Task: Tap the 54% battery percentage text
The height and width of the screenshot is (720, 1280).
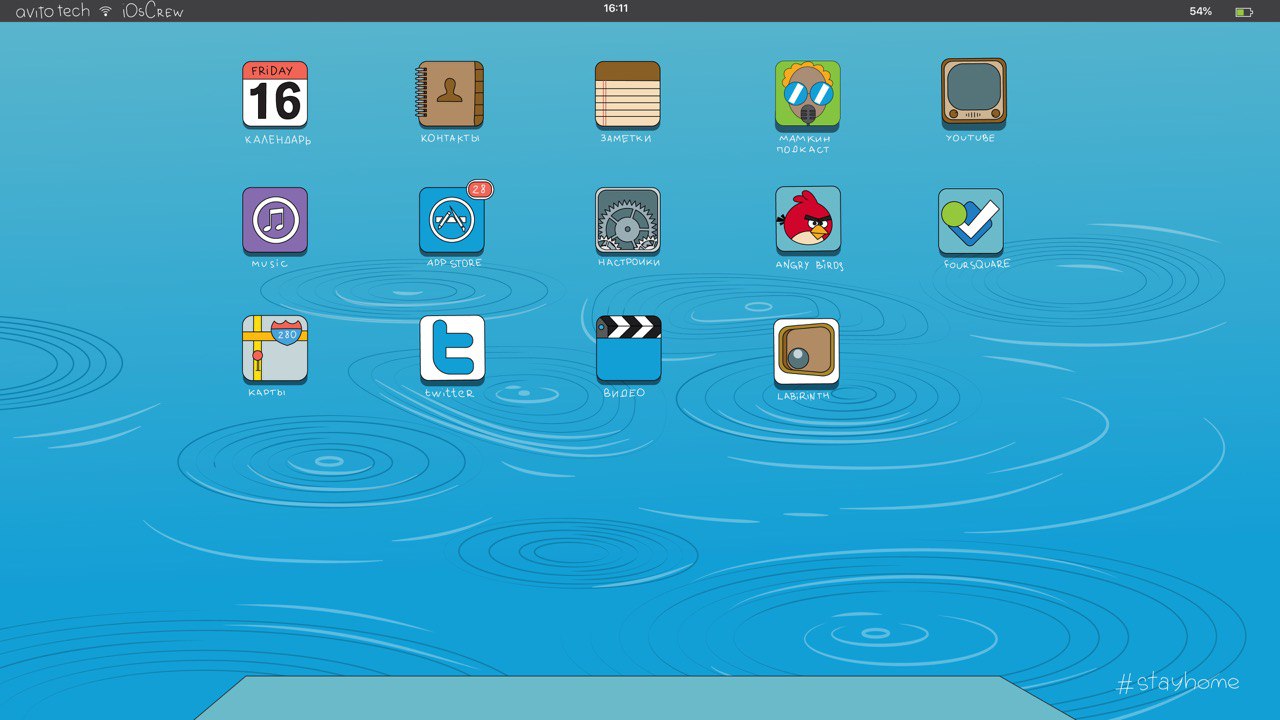Action: (x=1200, y=11)
